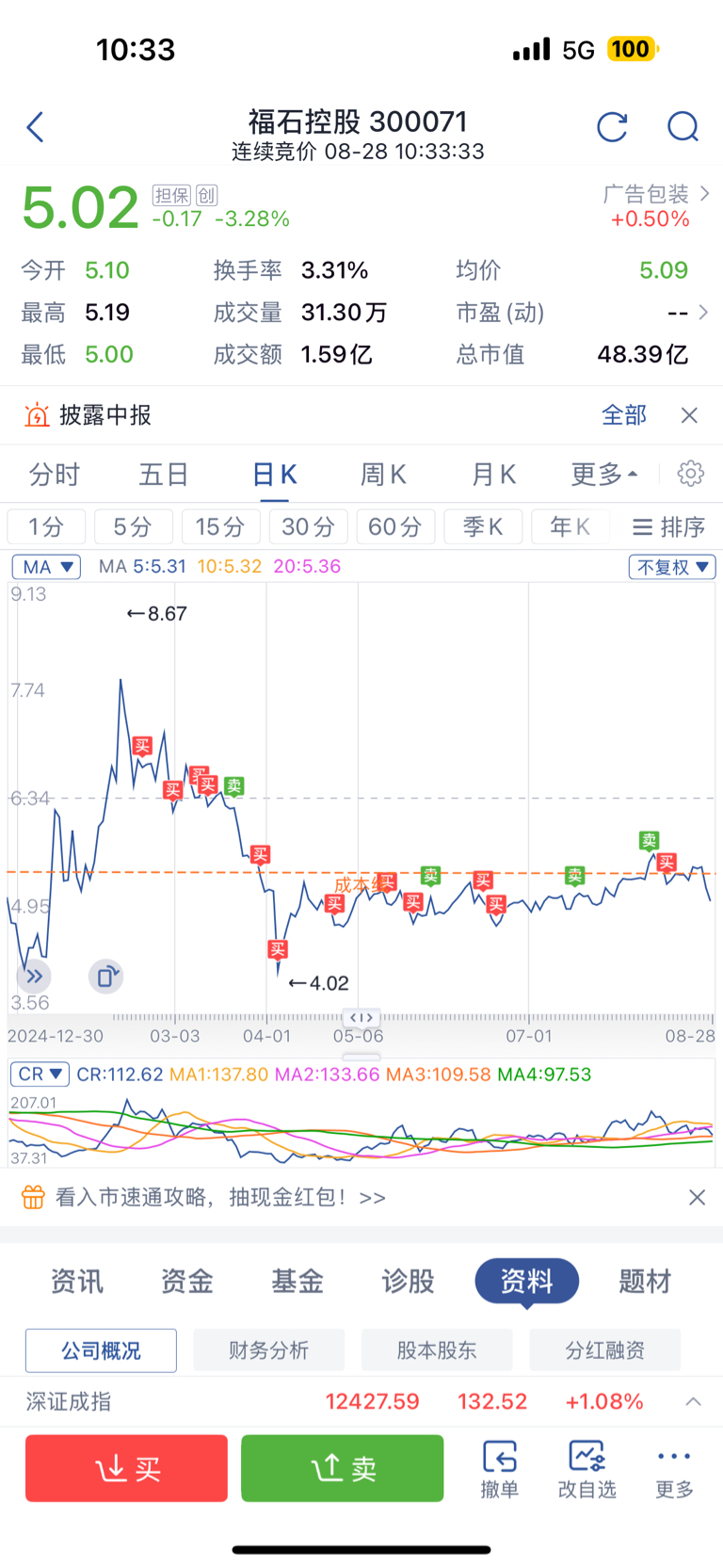Select the 分红融资 sub-tab

605,1350
